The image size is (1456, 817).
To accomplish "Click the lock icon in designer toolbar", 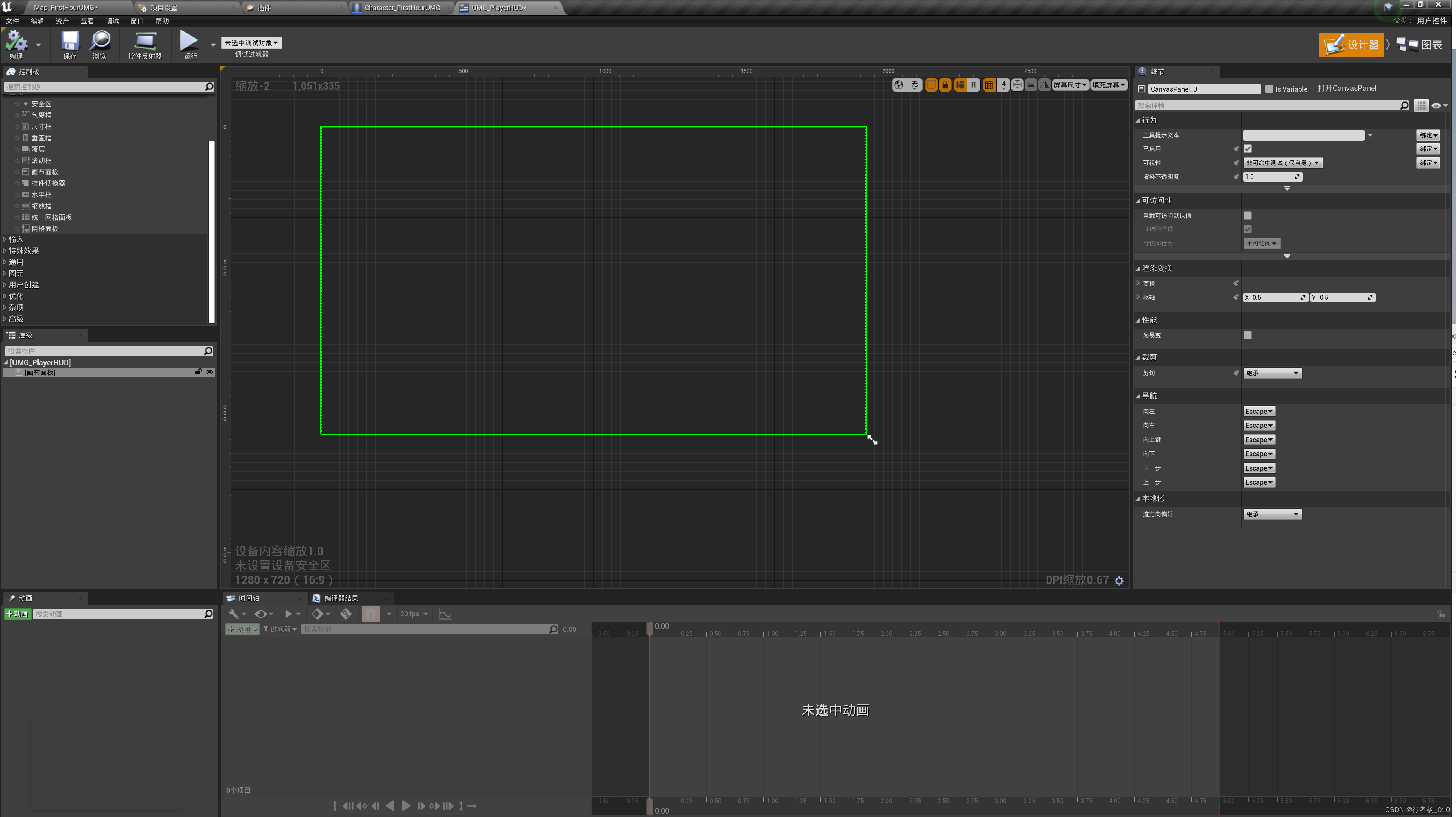I will point(945,85).
